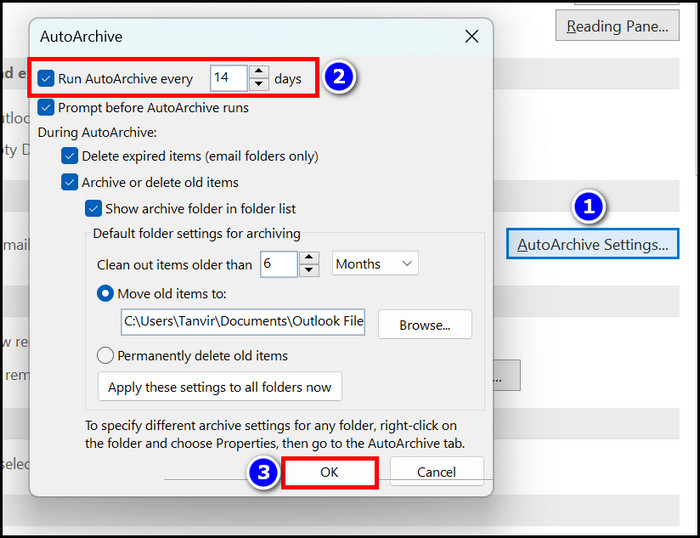Increase Clean out items older than value
This screenshot has width=700, height=538.
(x=309, y=258)
